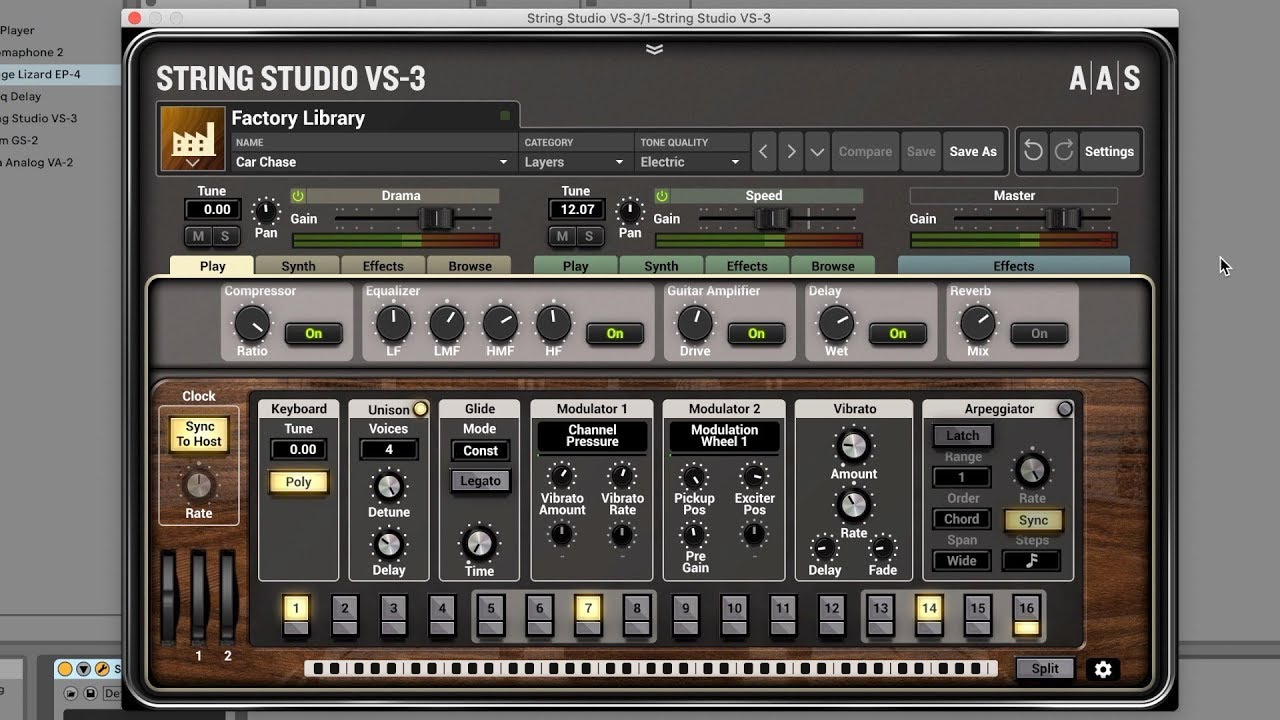The image size is (1280, 720).
Task: Open the Speed layer Browse tab
Action: 833,266
